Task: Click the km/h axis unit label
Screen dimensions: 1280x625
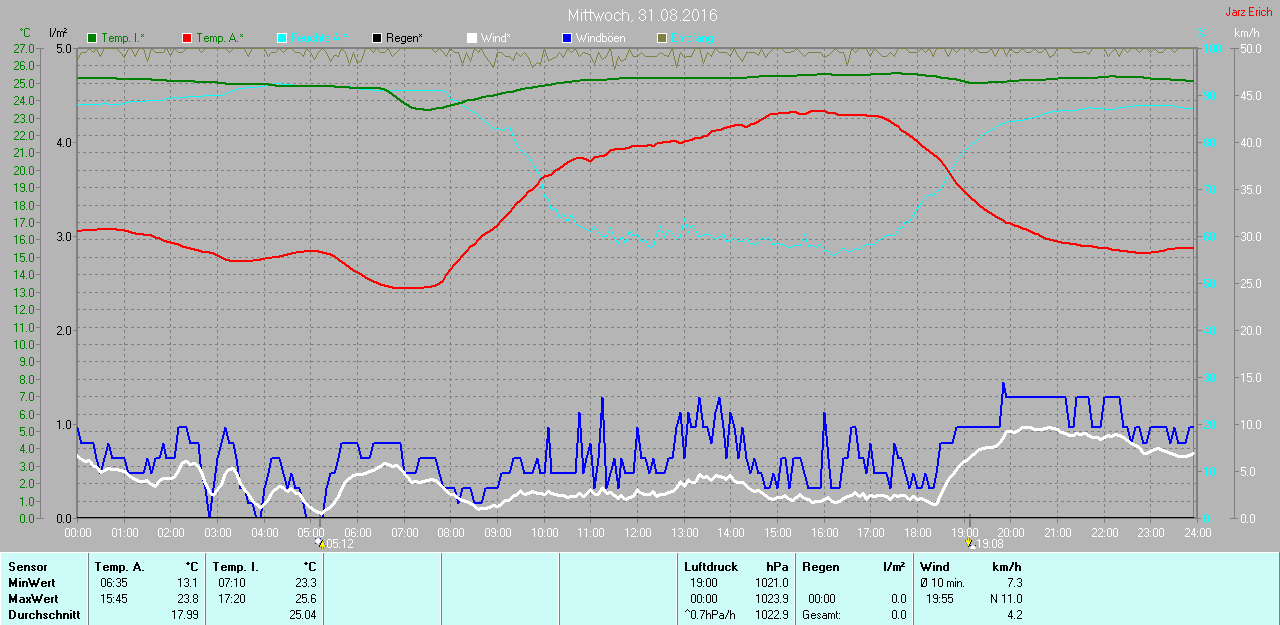Action: coord(1246,33)
